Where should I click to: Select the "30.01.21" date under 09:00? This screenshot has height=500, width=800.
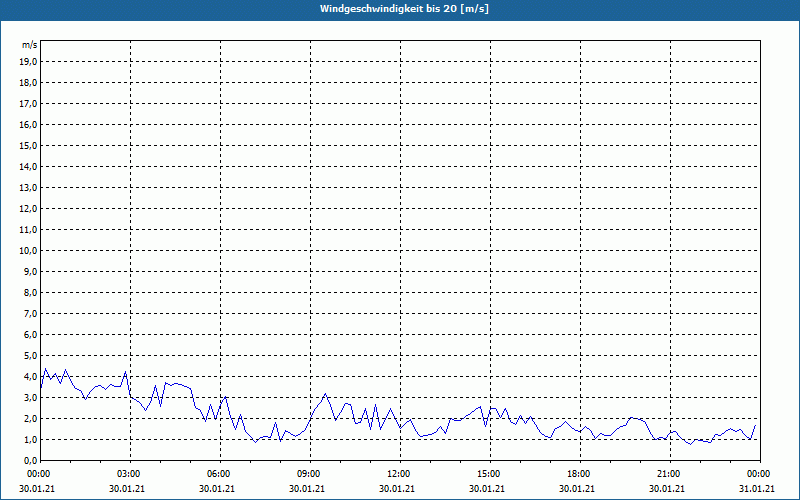click(x=307, y=488)
